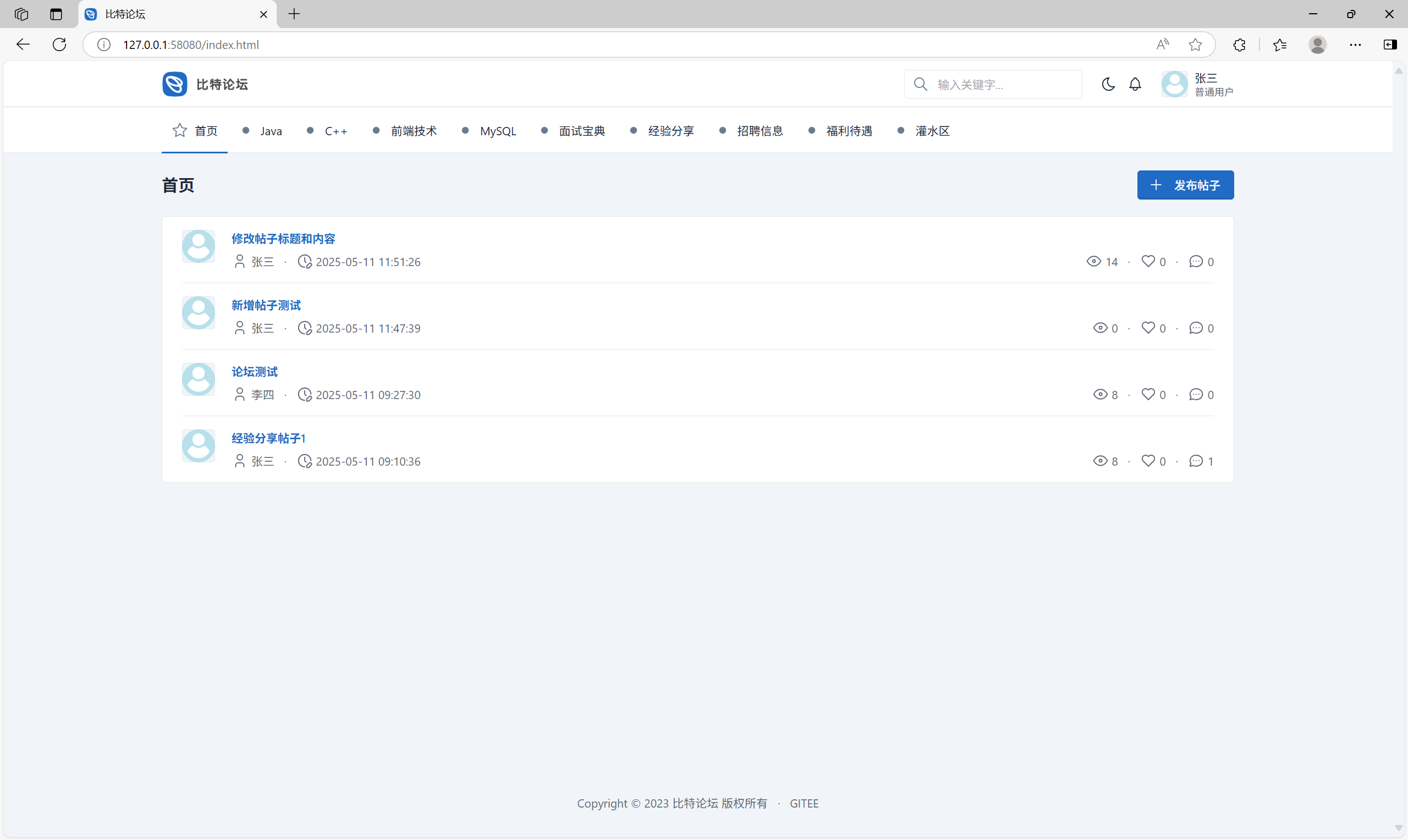Refresh the current page
Screen dimensions: 1408x840
59,45
